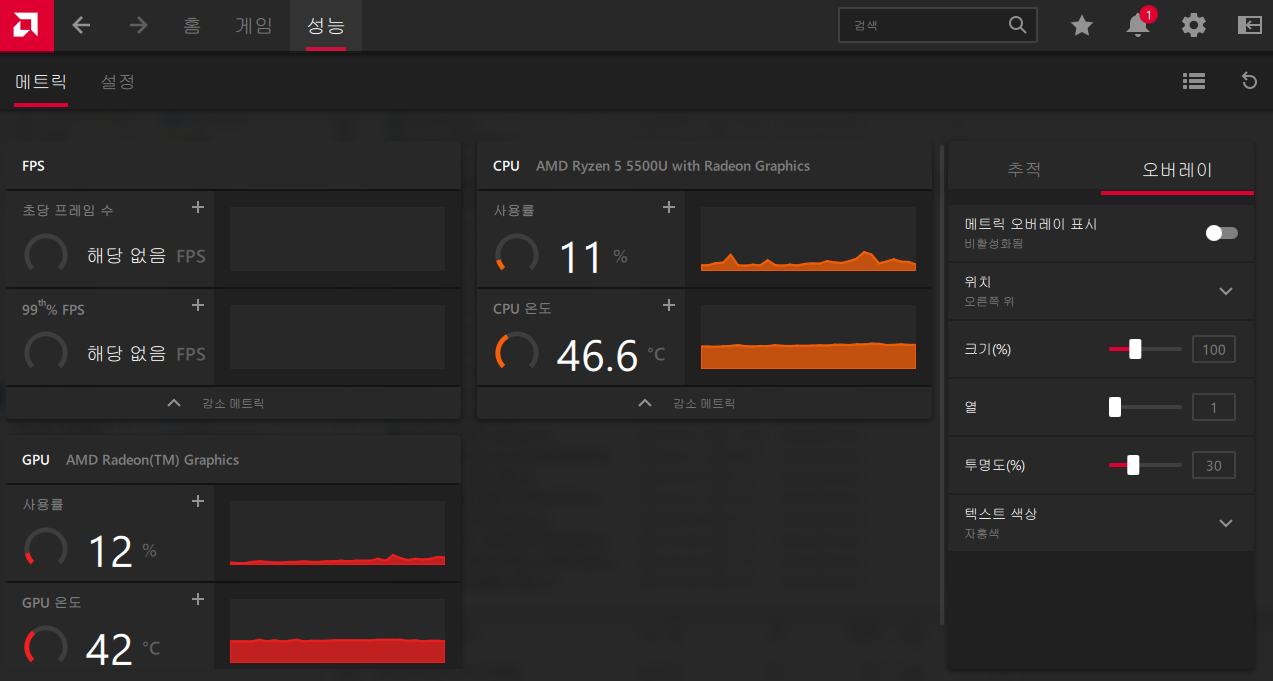
Task: Click the AMD logo icon
Action: point(26,25)
